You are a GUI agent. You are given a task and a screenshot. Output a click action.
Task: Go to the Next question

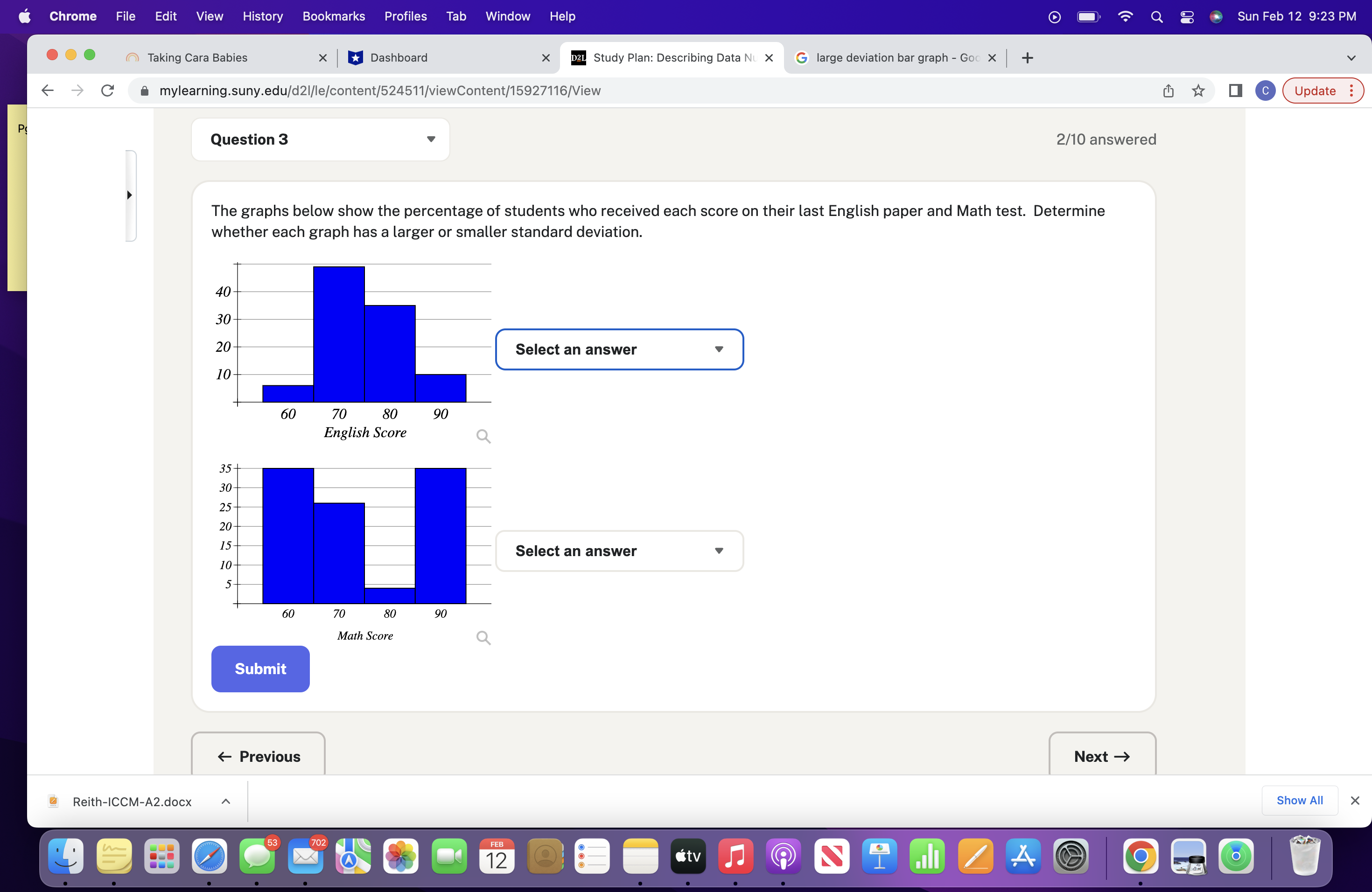point(1101,756)
